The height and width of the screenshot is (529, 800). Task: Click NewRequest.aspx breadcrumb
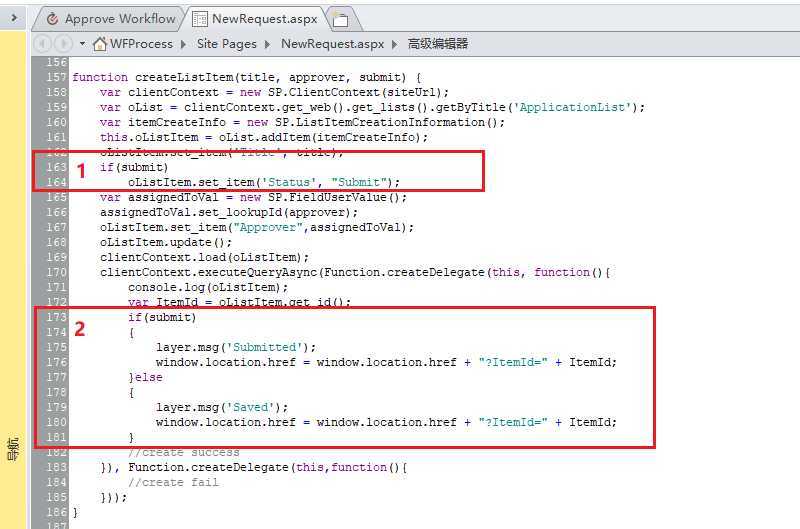click(333, 44)
